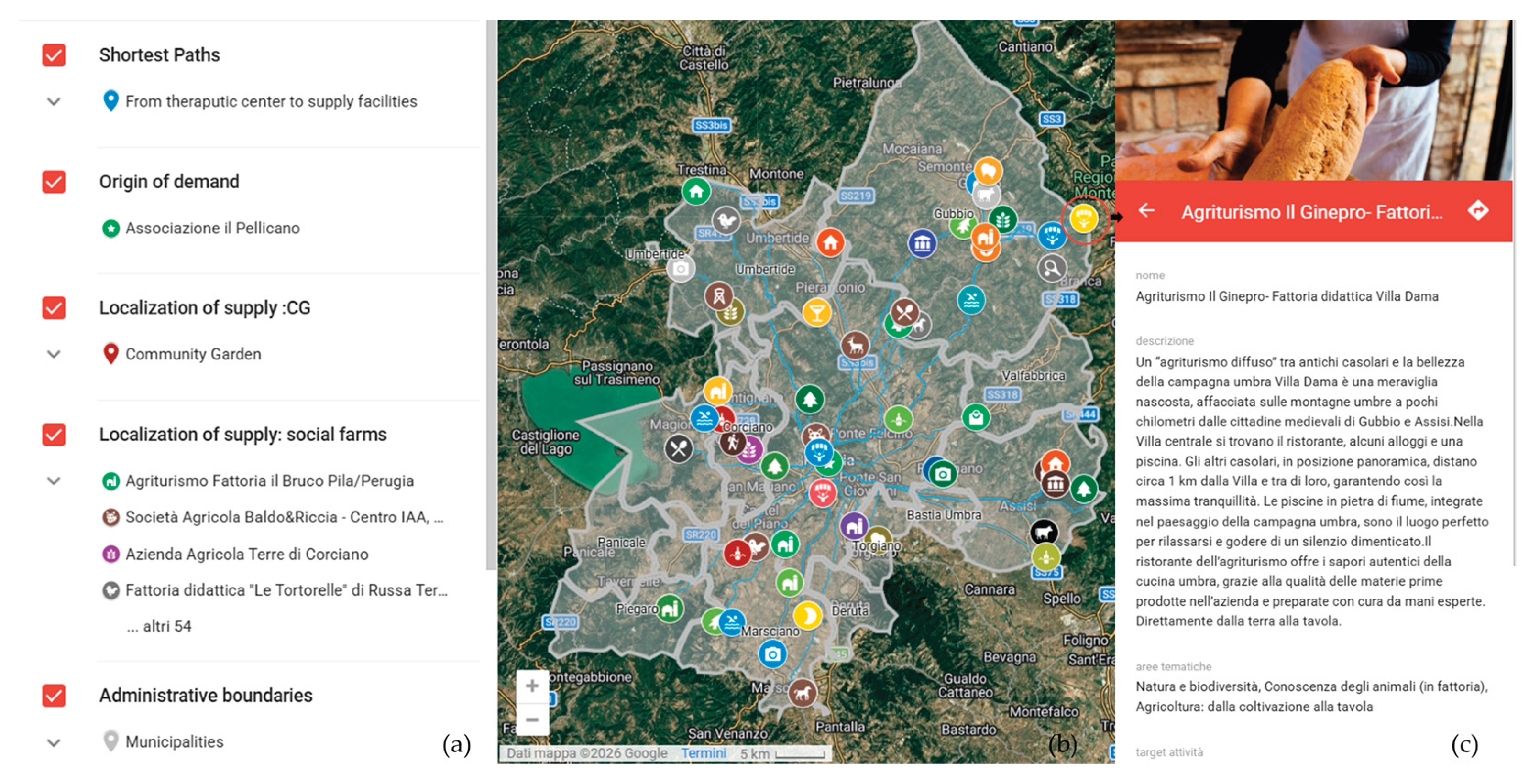Select Associazione il Pellicano list entry

click(x=212, y=229)
